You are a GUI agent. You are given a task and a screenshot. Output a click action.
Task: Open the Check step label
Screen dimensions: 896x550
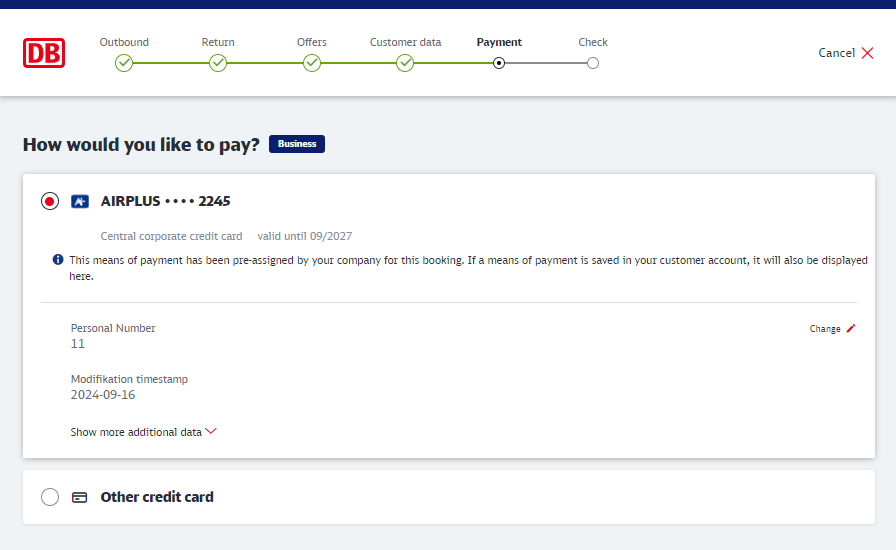pos(593,42)
